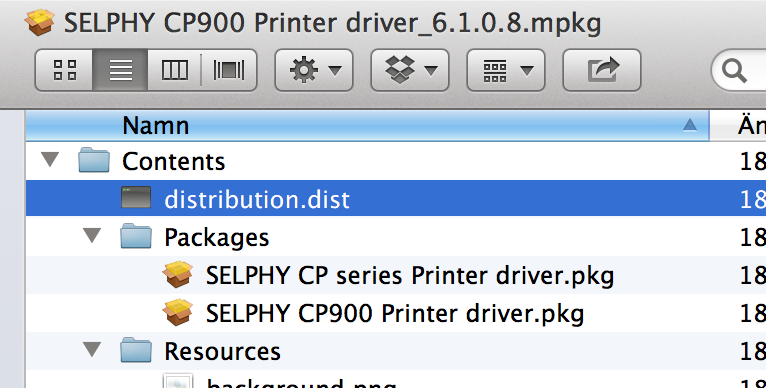Toggle the Namn sort direction arrow

pos(690,126)
